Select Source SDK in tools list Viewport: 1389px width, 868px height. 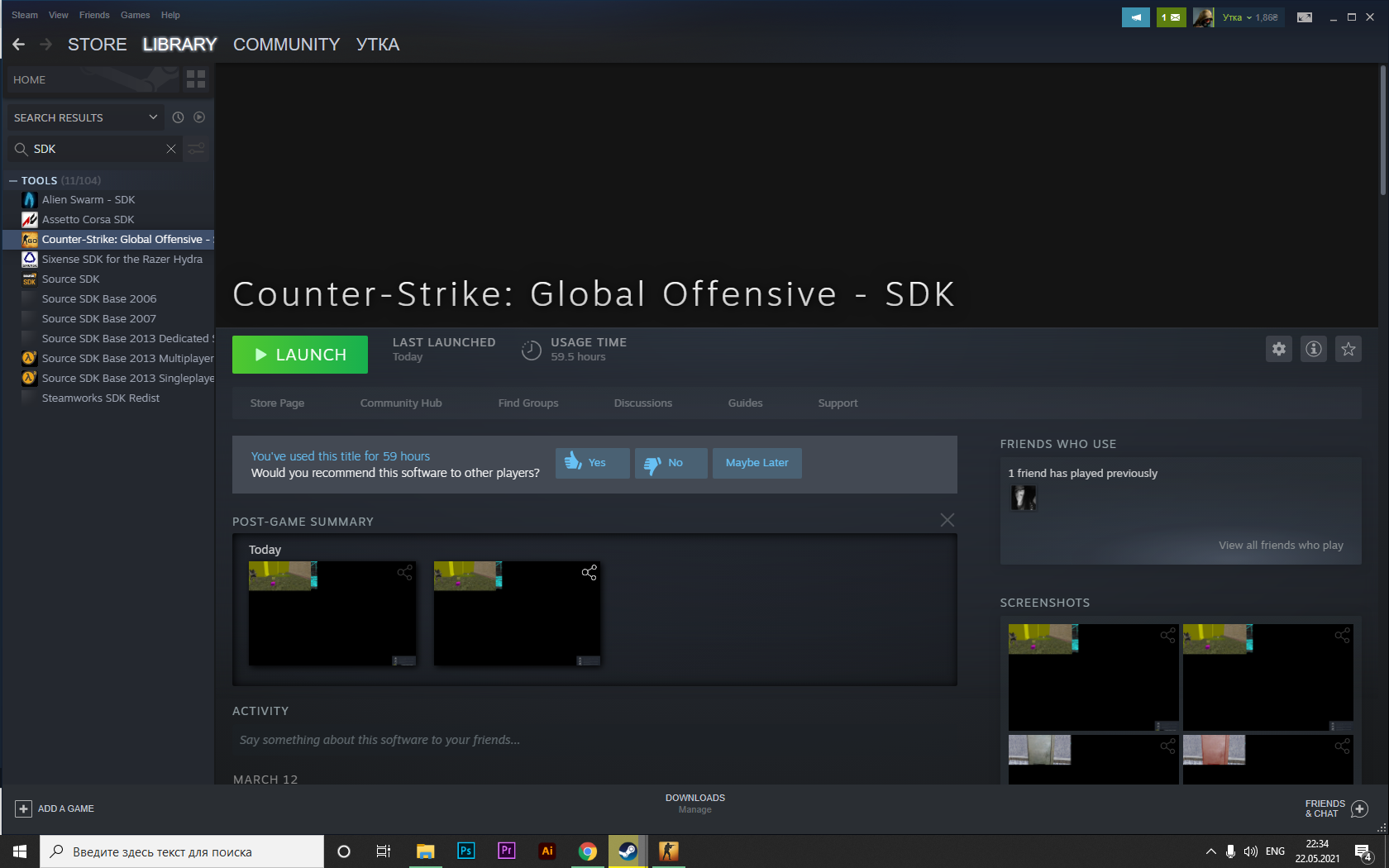(108, 279)
